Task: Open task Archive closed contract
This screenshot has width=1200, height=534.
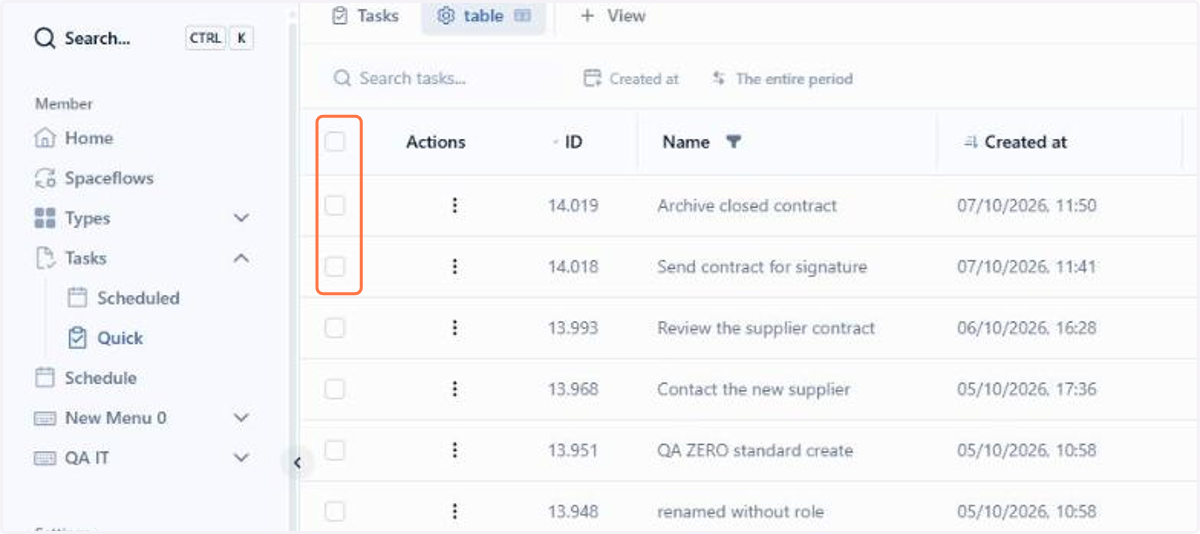Action: 747,206
